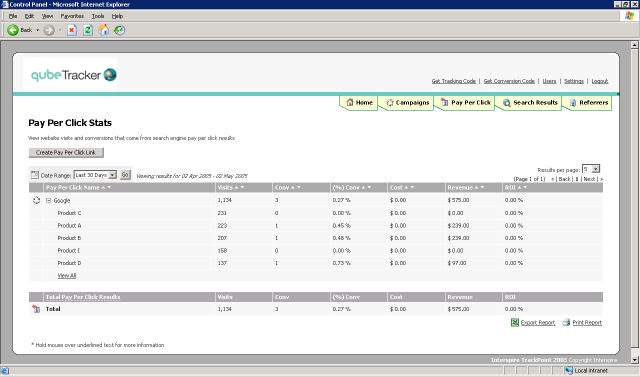Viewport: 640px width, 377px height.
Task: Open the Get Tracking Code link
Action: tap(453, 81)
